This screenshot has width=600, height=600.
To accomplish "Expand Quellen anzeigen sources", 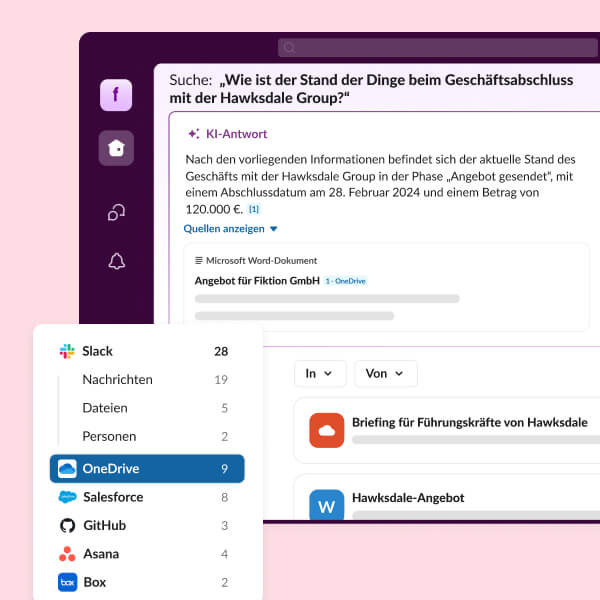I will 230,229.
